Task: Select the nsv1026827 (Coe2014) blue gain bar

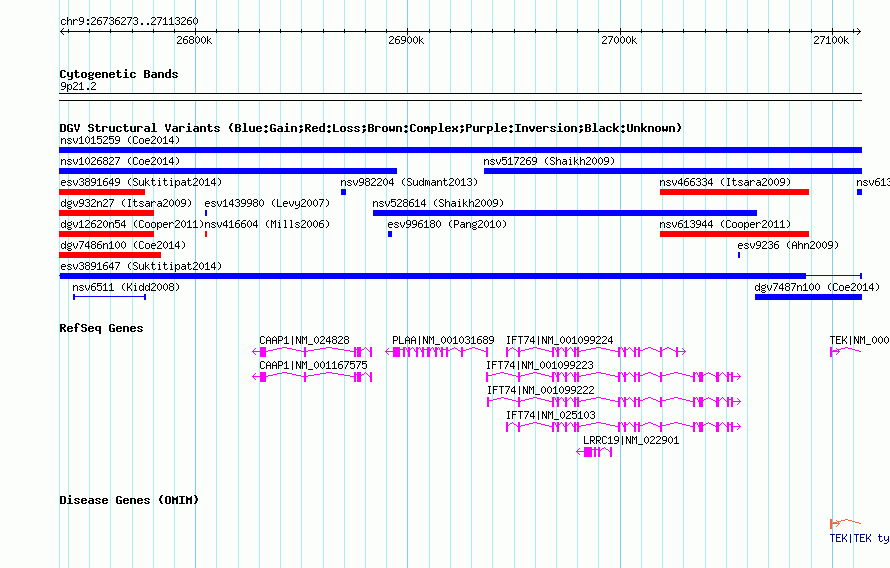Action: pos(228,171)
